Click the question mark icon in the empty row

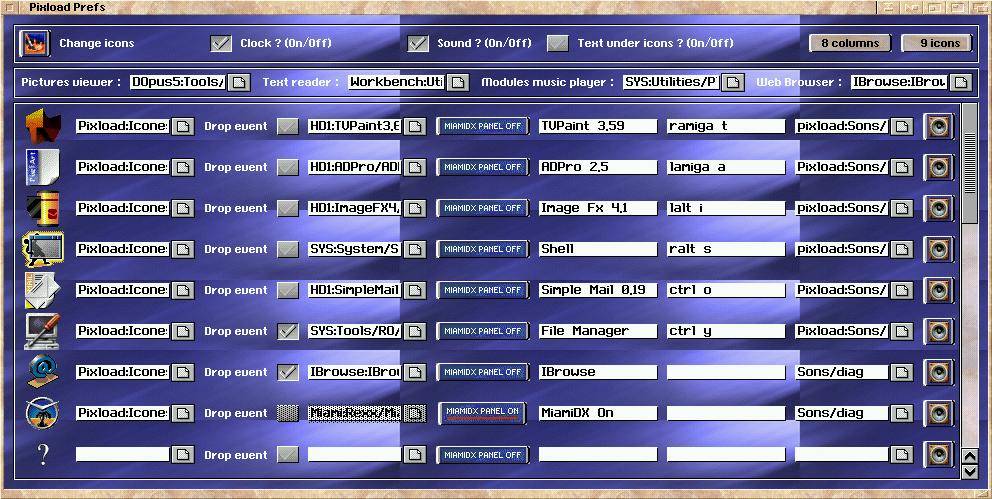tap(43, 454)
